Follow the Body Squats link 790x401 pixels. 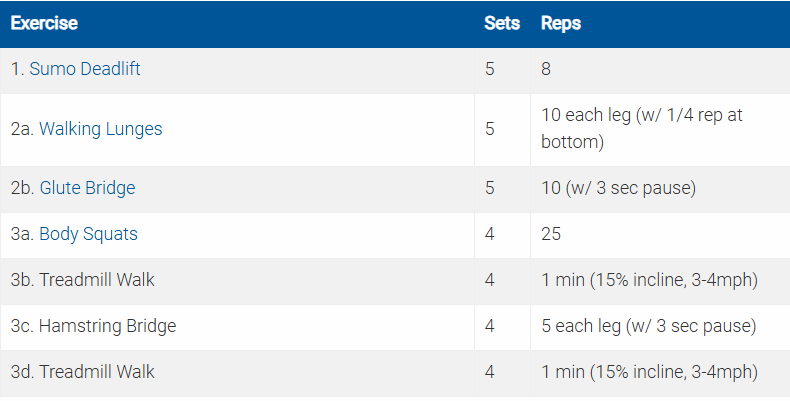[88, 234]
